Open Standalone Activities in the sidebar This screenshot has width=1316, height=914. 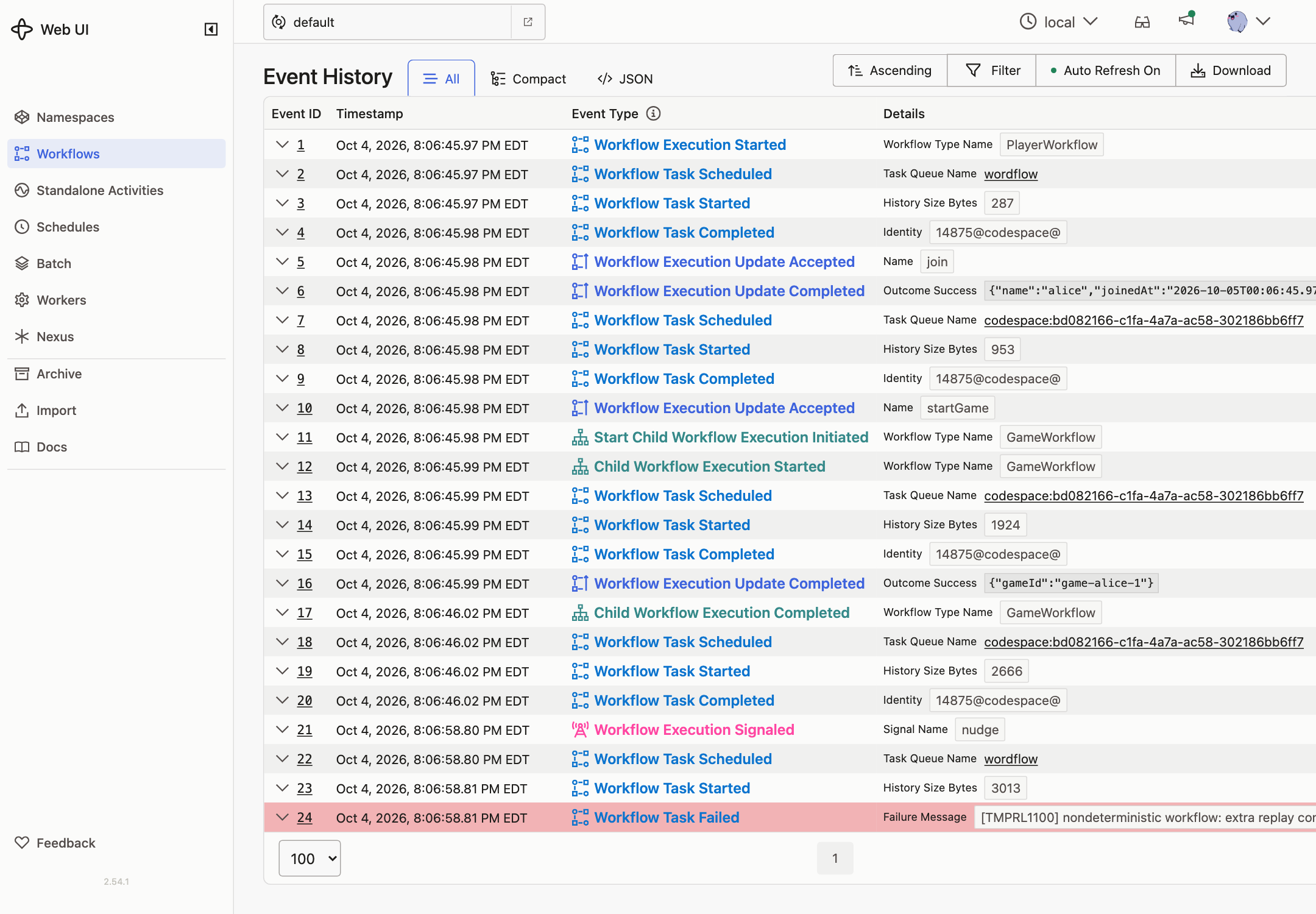116,190
